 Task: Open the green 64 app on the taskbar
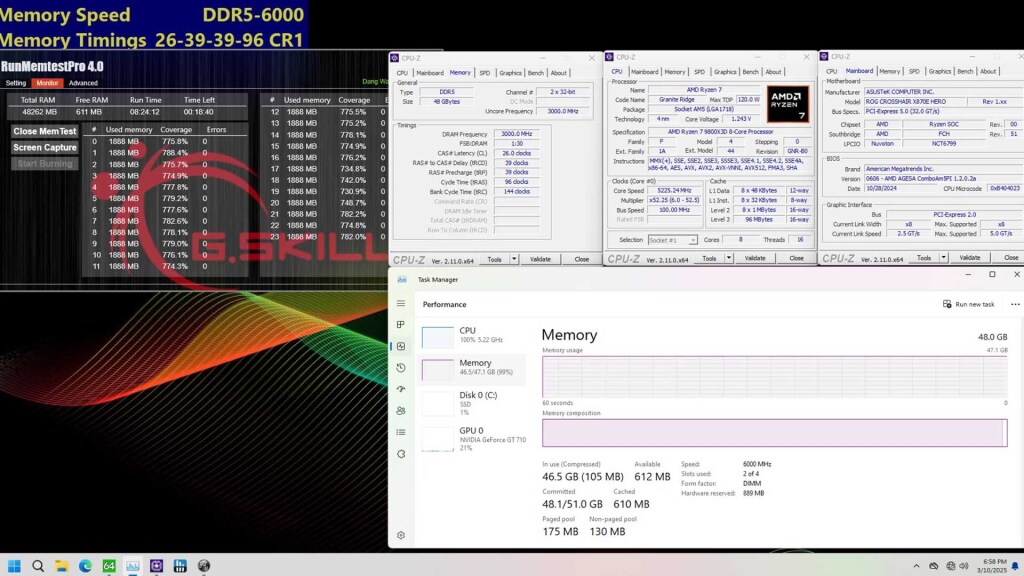tap(109, 566)
